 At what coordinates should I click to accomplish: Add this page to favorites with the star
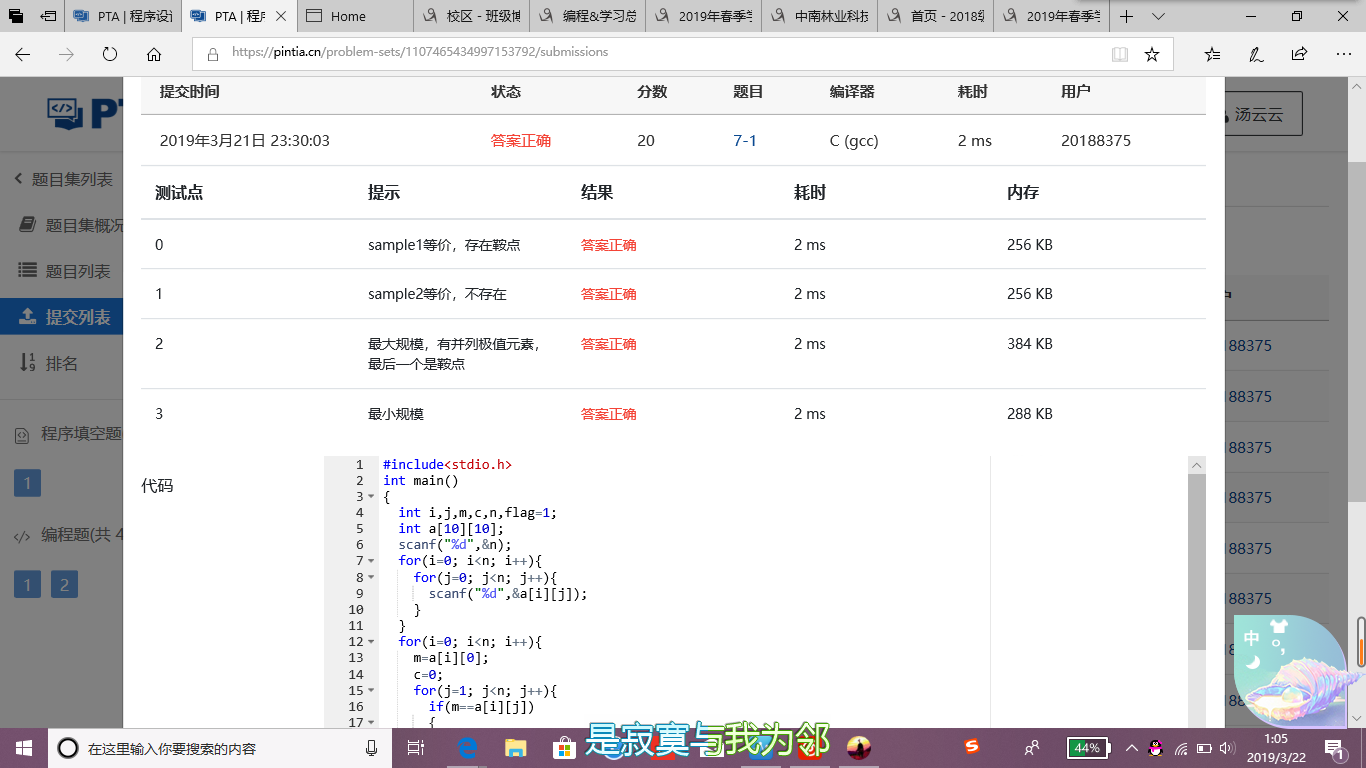coord(1152,54)
